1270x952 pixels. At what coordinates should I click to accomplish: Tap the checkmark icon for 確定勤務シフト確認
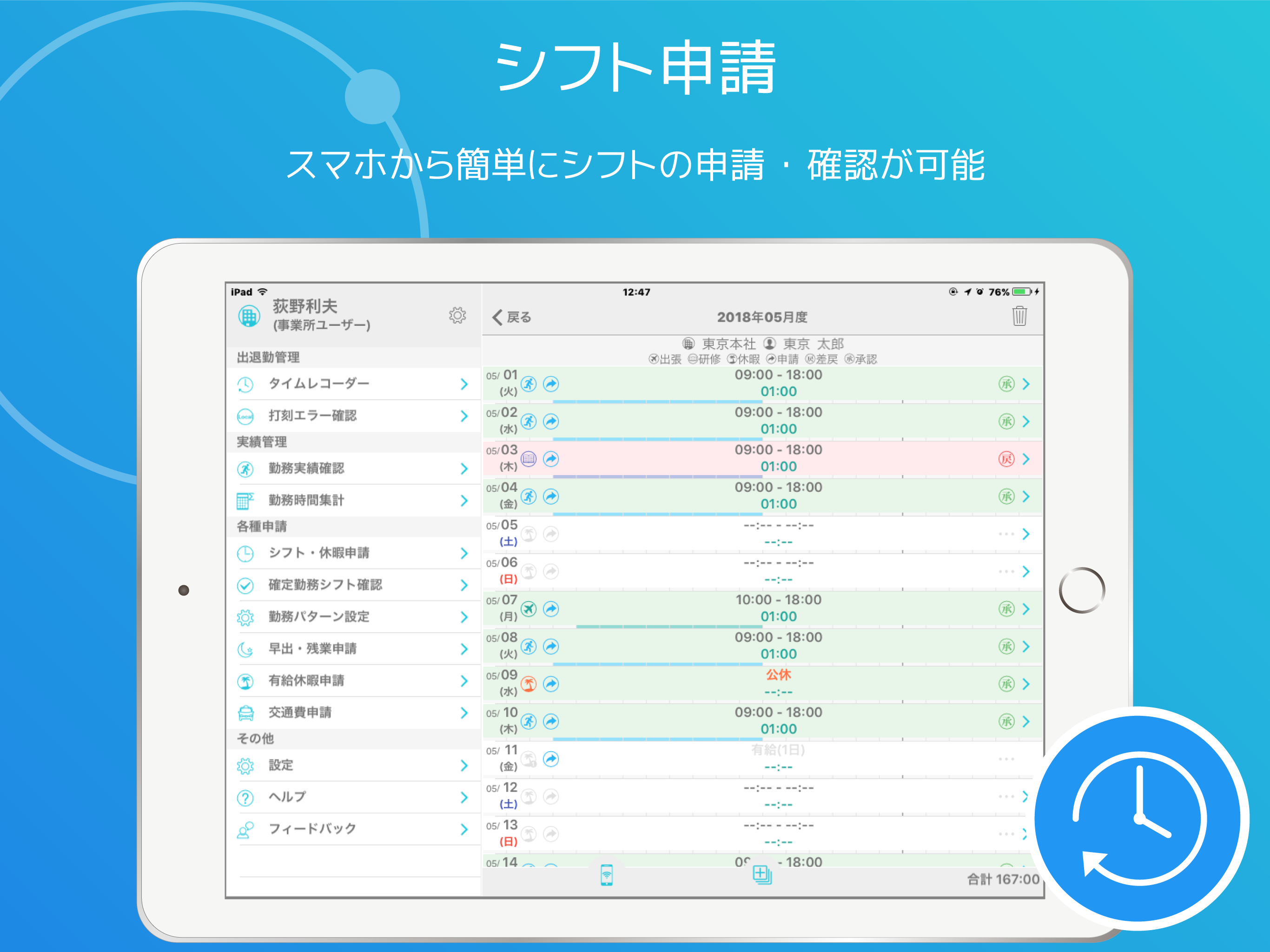245,585
